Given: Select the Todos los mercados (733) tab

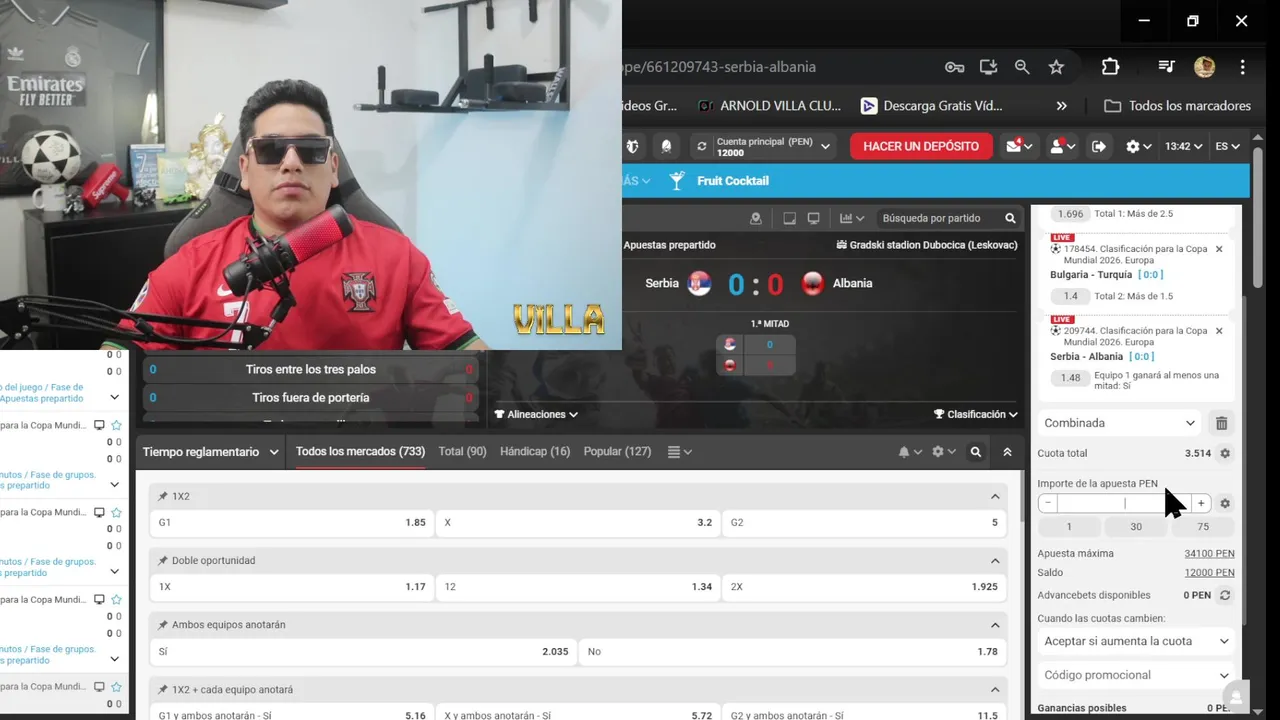Looking at the screenshot, I should point(360,452).
